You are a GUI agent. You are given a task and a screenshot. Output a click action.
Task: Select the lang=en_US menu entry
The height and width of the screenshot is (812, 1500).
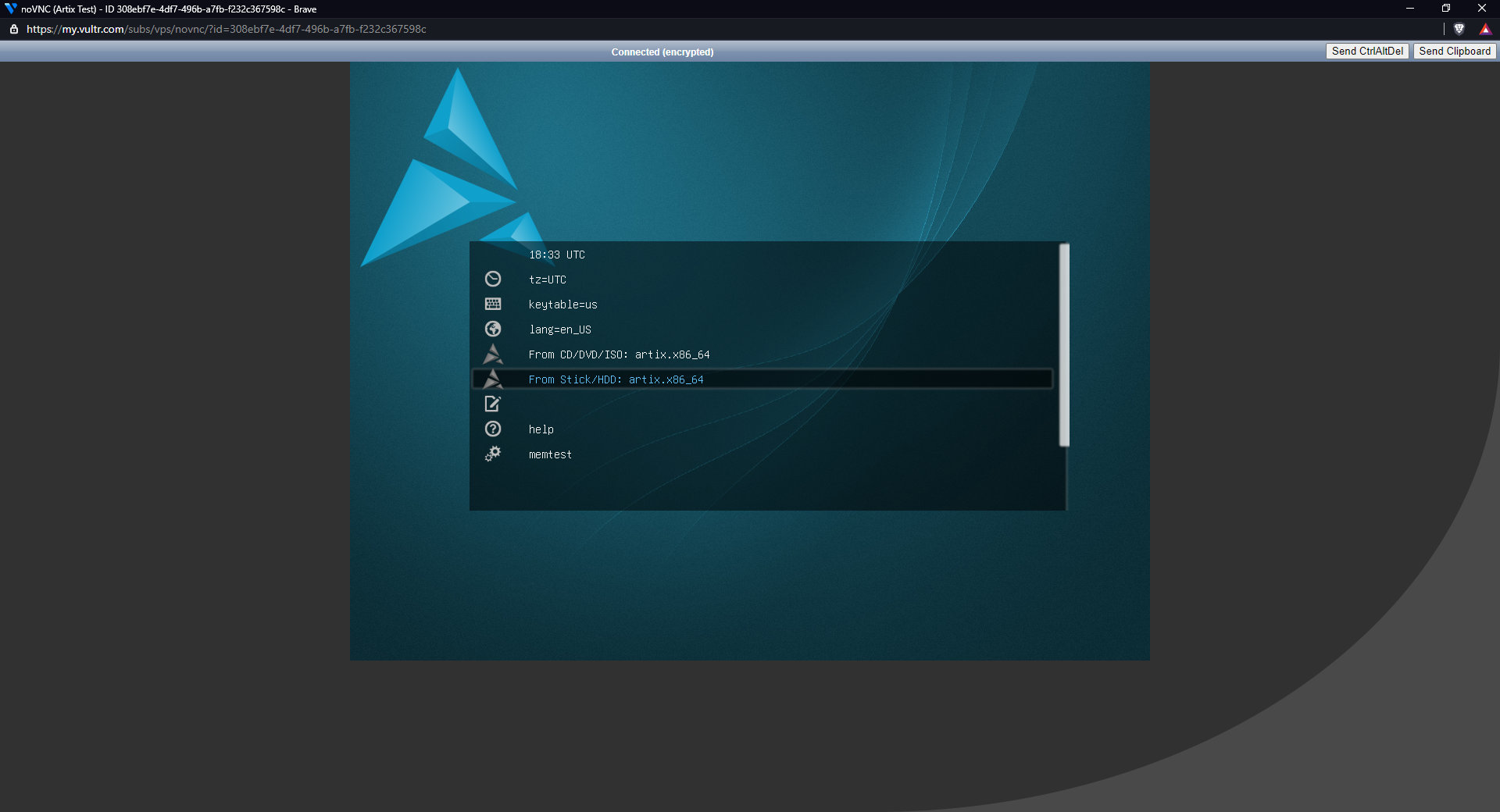click(x=559, y=329)
